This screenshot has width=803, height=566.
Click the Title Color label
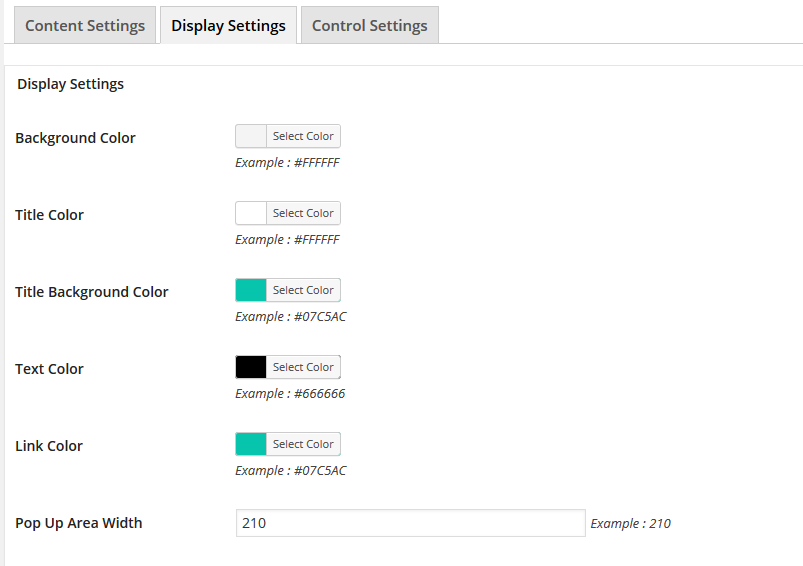(x=49, y=215)
